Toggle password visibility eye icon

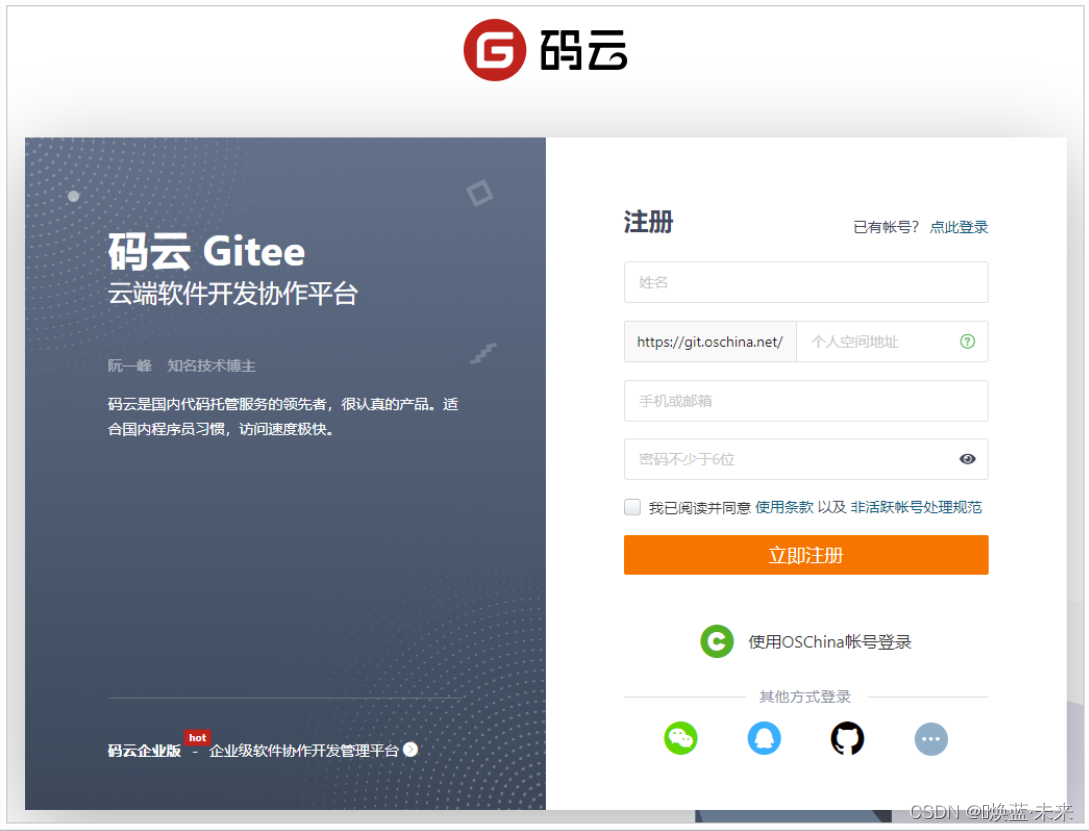[x=967, y=459]
